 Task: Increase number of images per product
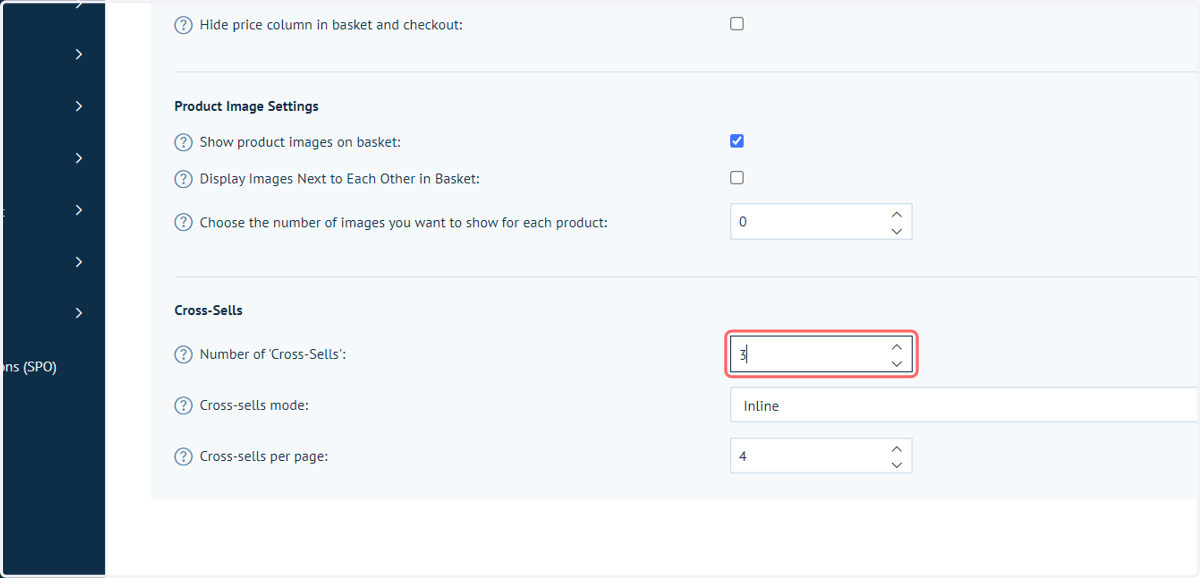coord(896,214)
